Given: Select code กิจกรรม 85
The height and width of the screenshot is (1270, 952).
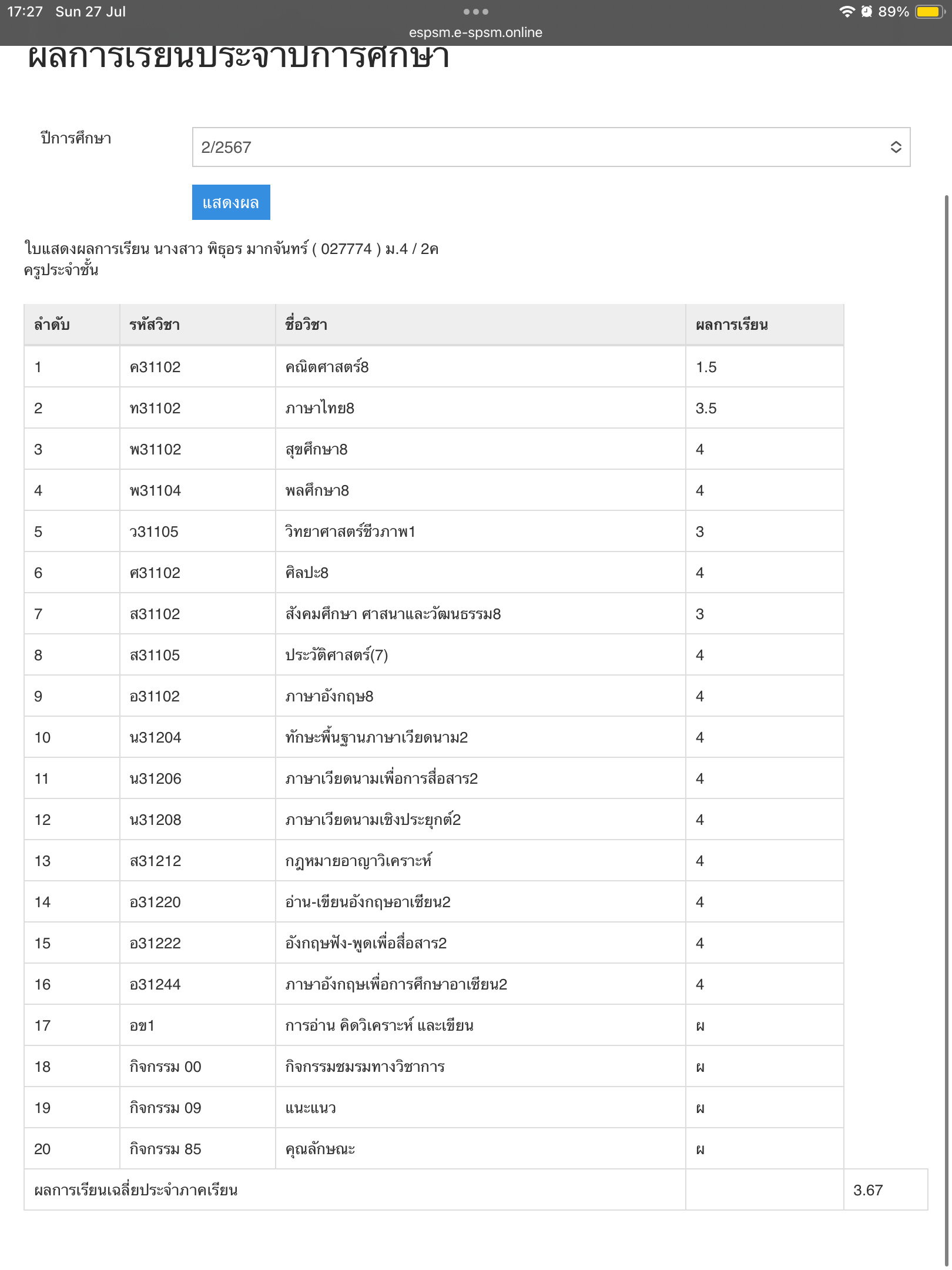Looking at the screenshot, I should click(165, 1149).
